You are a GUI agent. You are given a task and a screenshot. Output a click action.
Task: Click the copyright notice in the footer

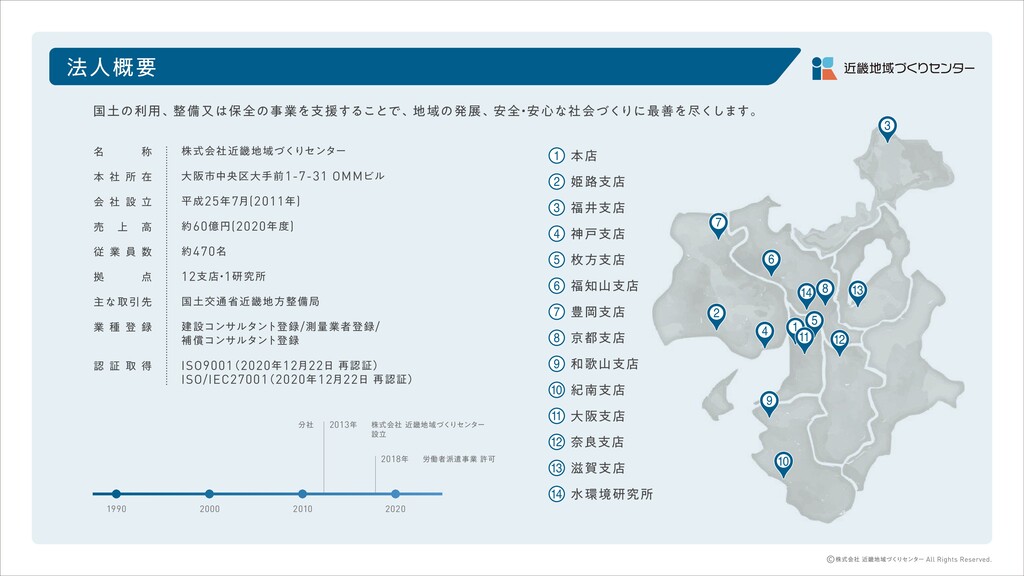tap(908, 560)
